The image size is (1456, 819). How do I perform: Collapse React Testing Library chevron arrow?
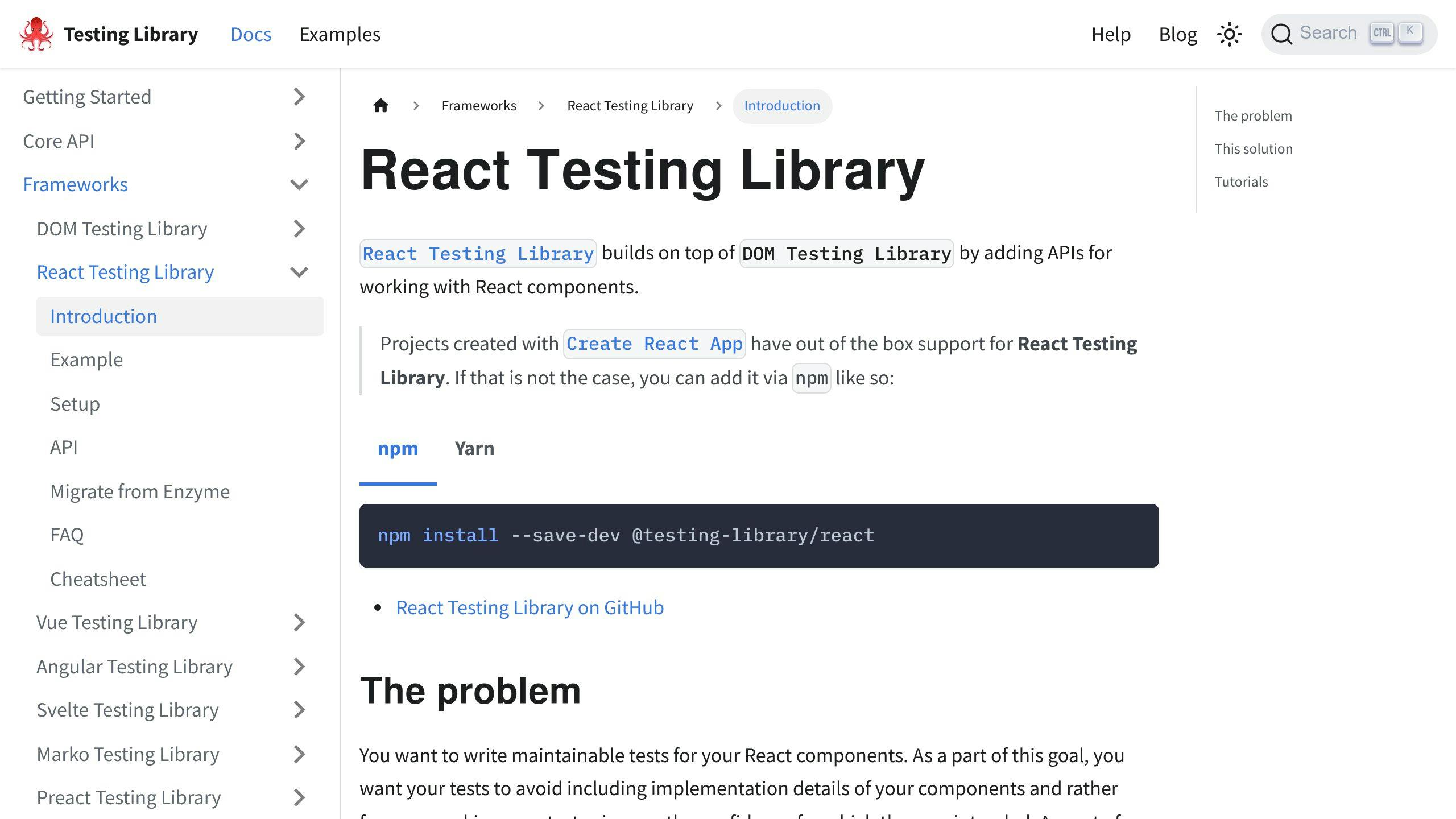coord(299,272)
